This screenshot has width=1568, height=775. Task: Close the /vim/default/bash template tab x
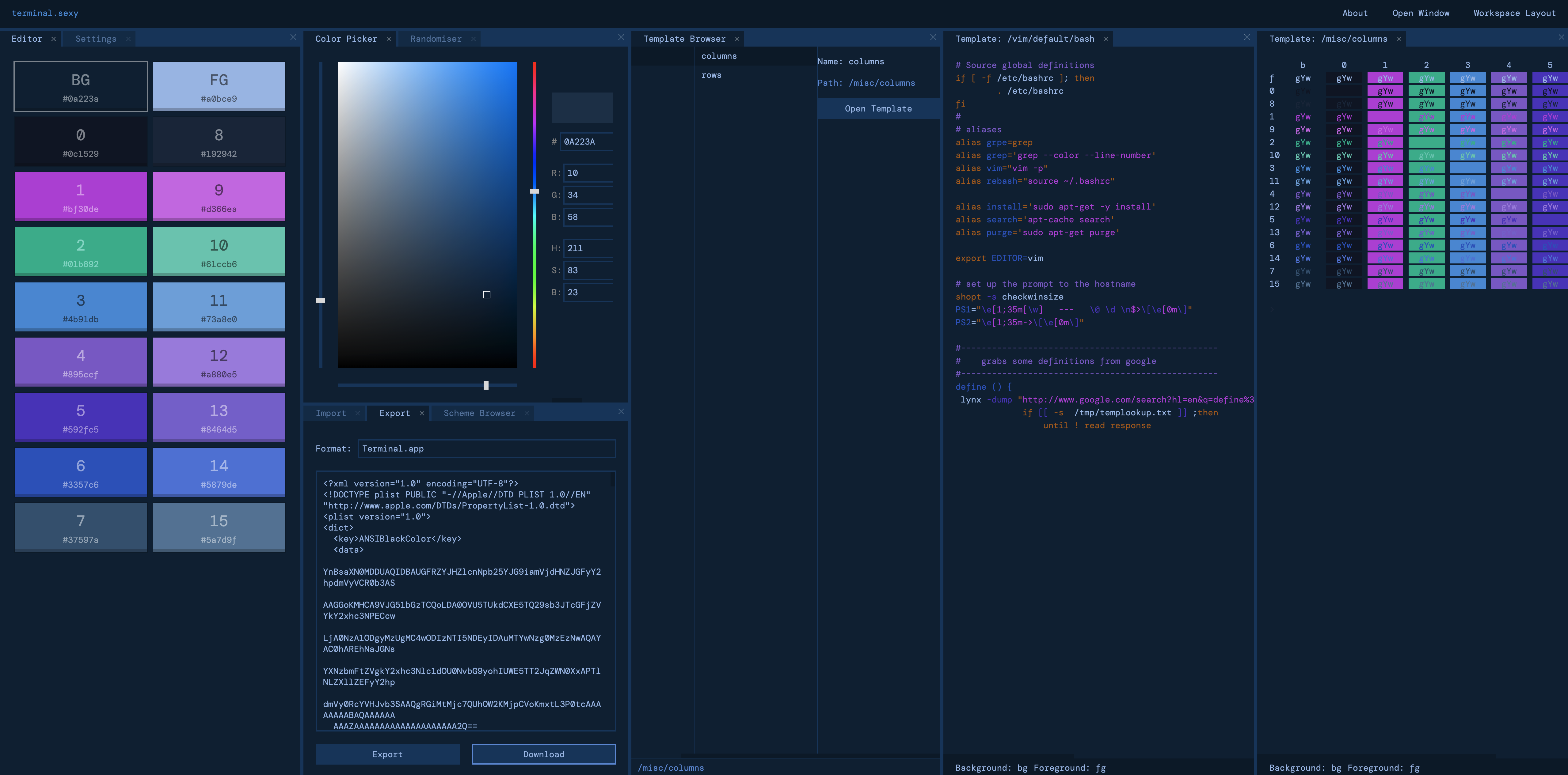point(1106,39)
